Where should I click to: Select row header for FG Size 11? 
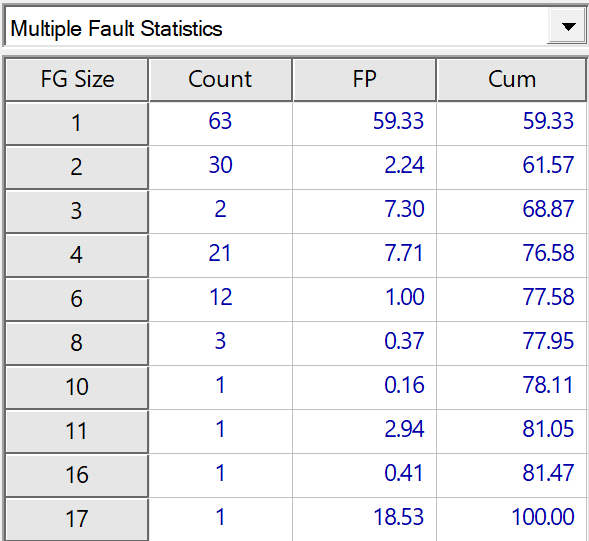(x=77, y=431)
